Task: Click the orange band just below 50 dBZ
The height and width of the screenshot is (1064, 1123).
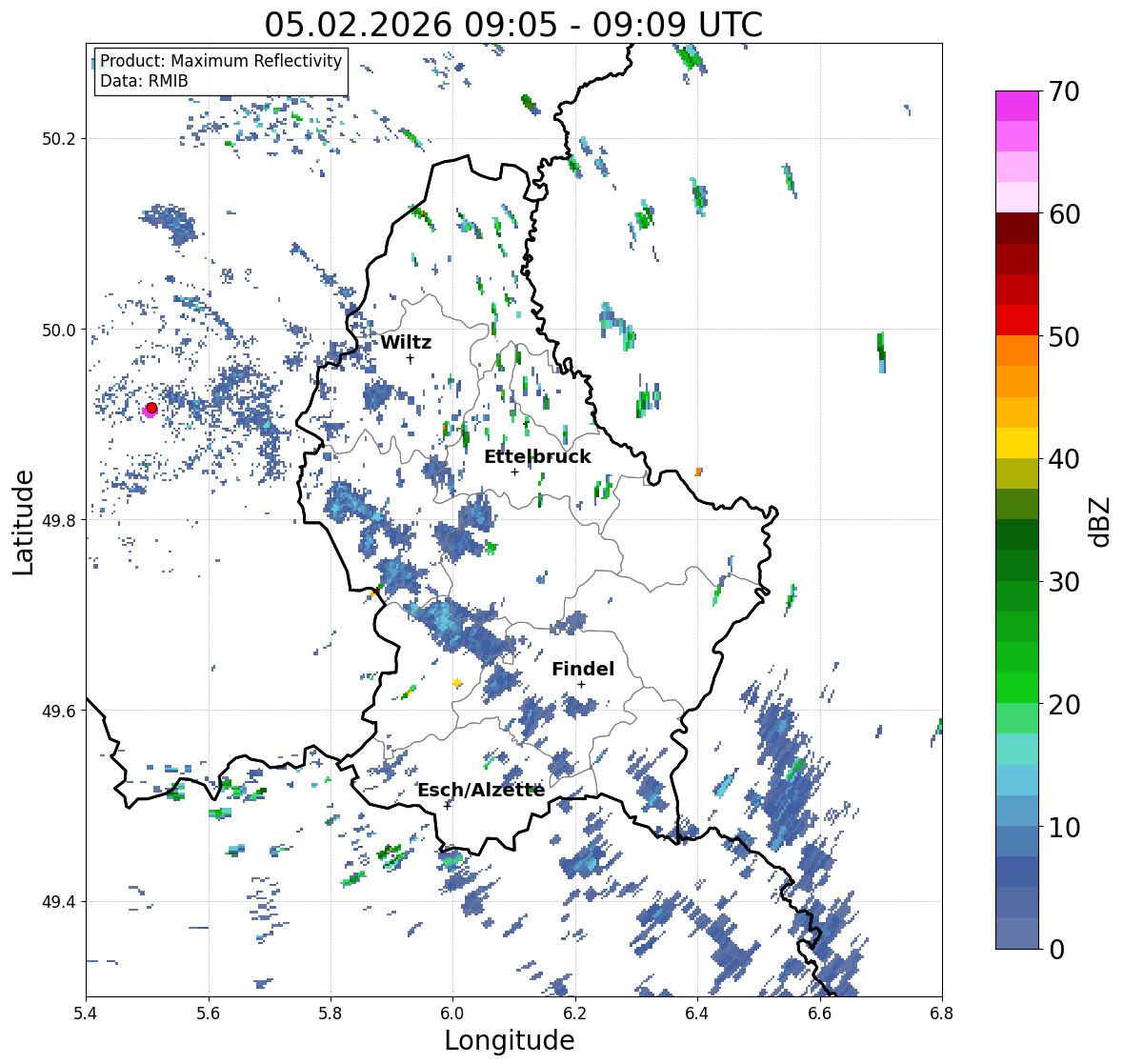Action: (x=1017, y=351)
